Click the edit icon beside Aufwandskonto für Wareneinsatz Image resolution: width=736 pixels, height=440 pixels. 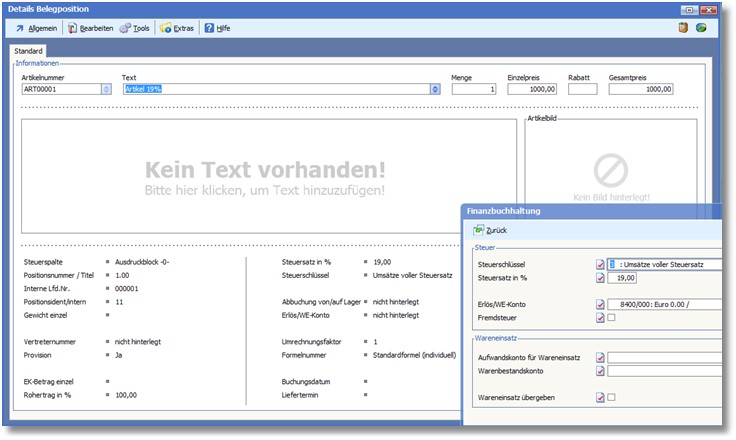600,357
